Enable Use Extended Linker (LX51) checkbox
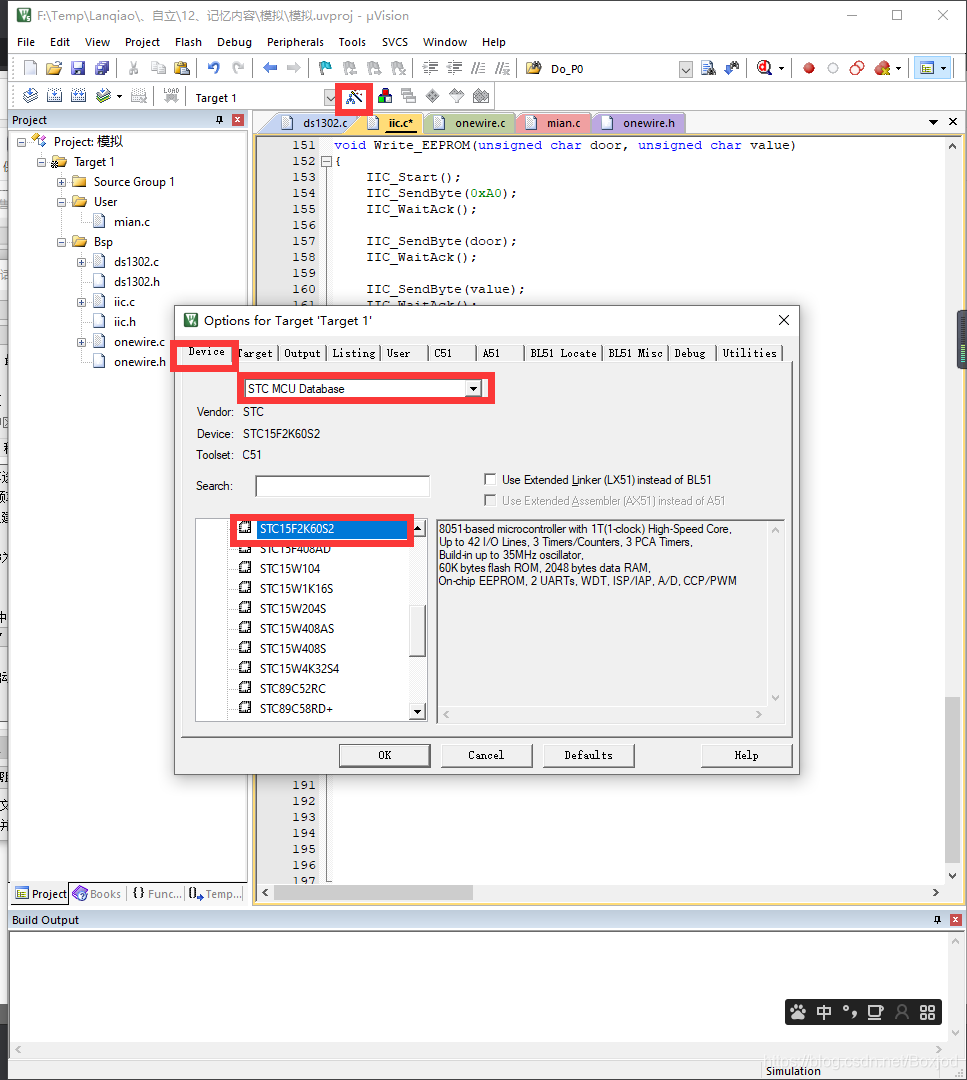 [x=490, y=479]
